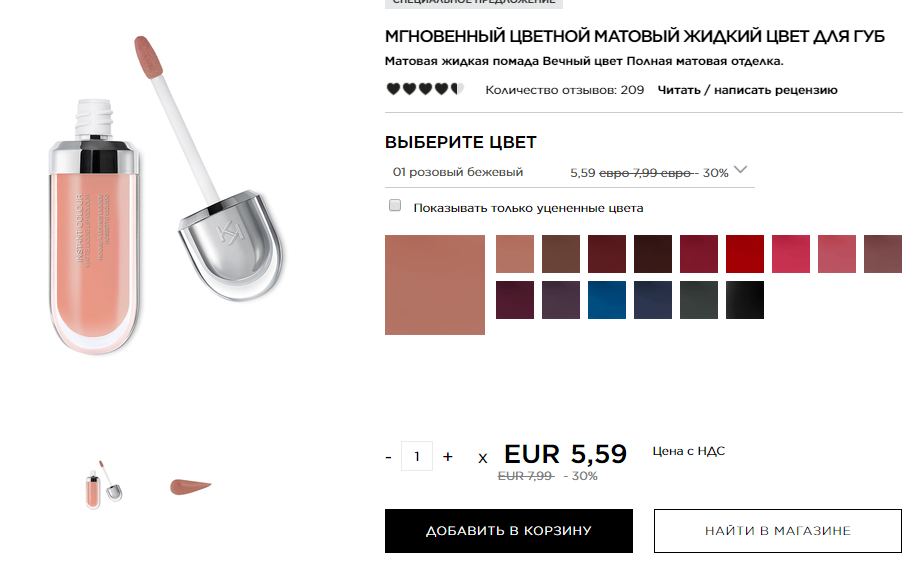Click 'Найти в магазине' button

[777, 531]
